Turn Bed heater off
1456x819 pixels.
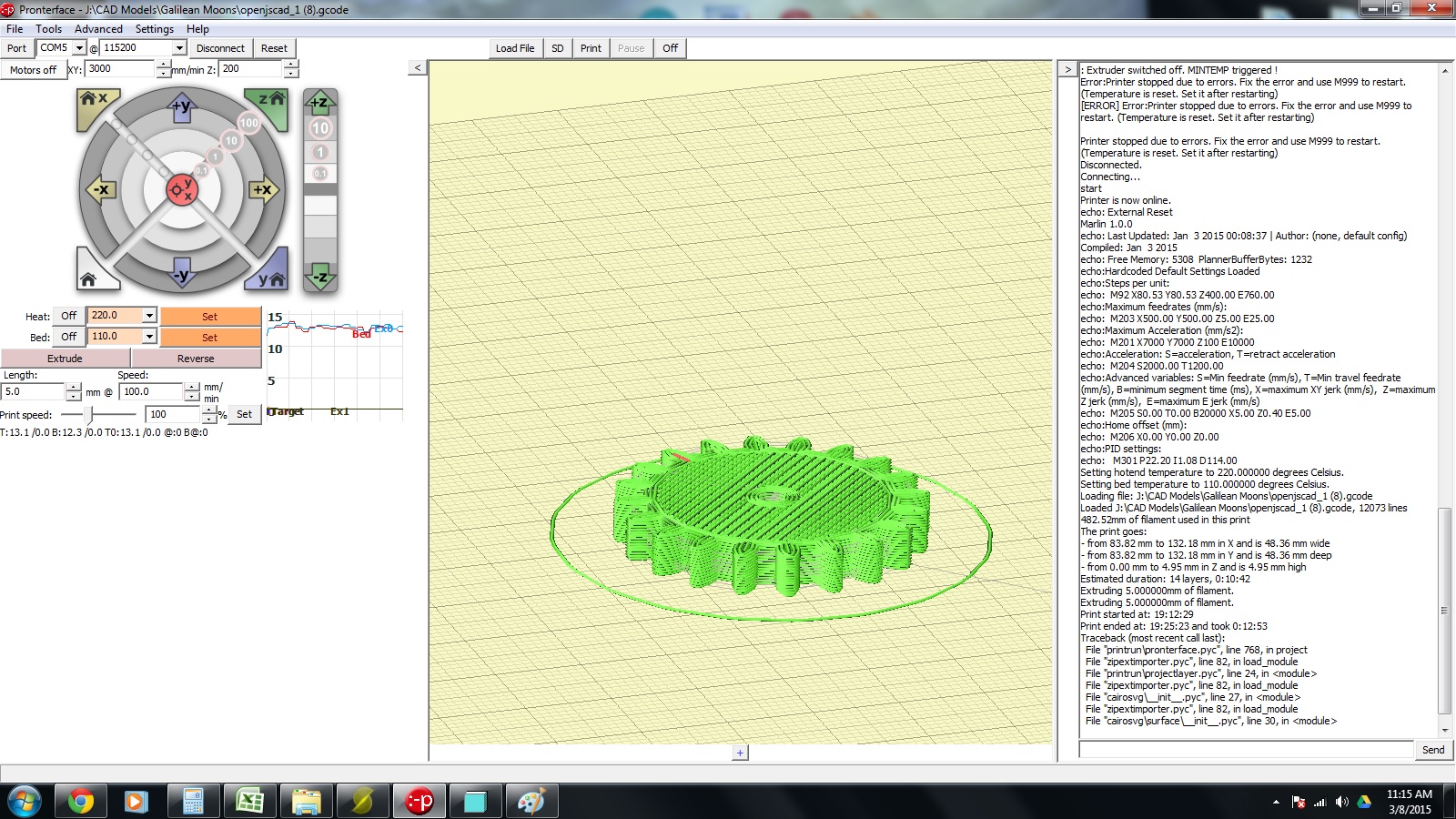68,337
